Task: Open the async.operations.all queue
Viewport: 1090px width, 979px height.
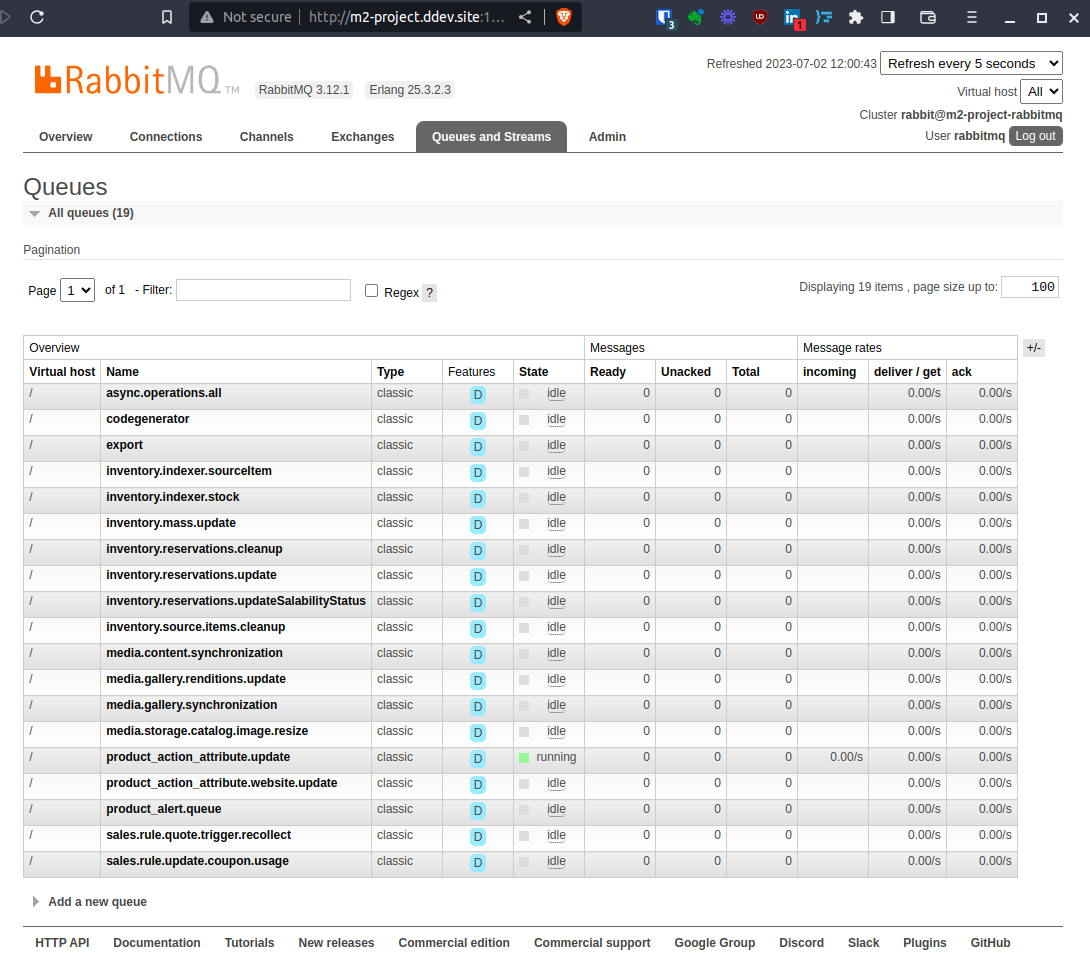Action: click(x=164, y=393)
